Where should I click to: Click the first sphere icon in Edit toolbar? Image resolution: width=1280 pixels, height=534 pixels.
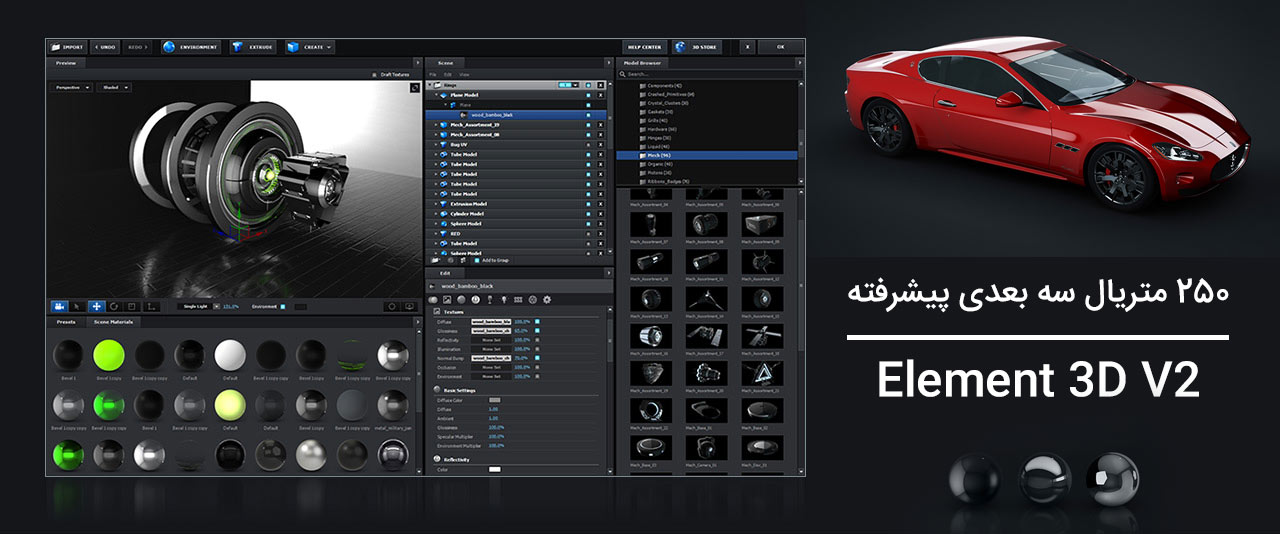[x=433, y=299]
